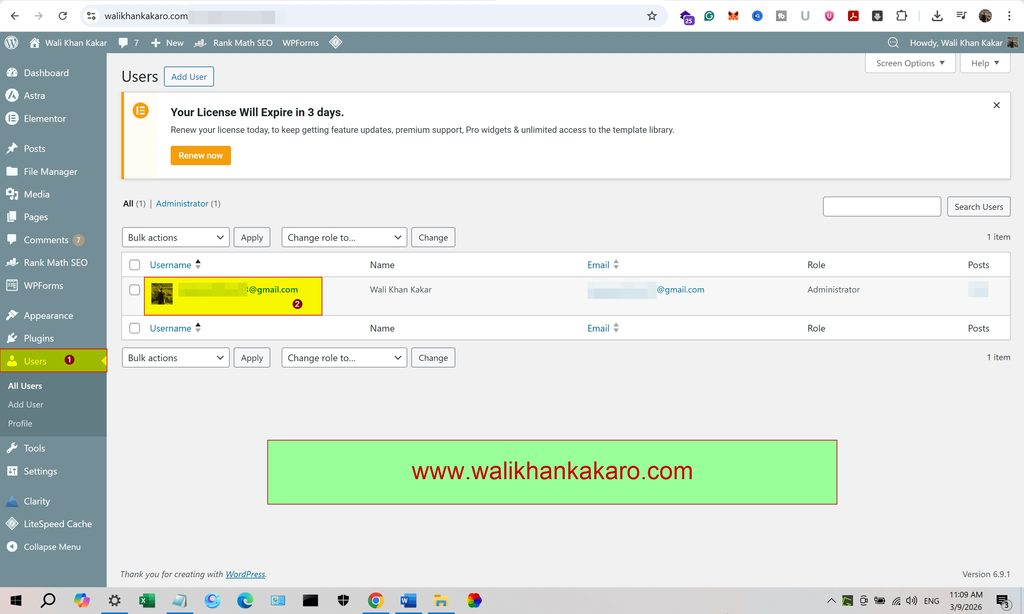Bookmark the page with the star icon

tap(651, 16)
